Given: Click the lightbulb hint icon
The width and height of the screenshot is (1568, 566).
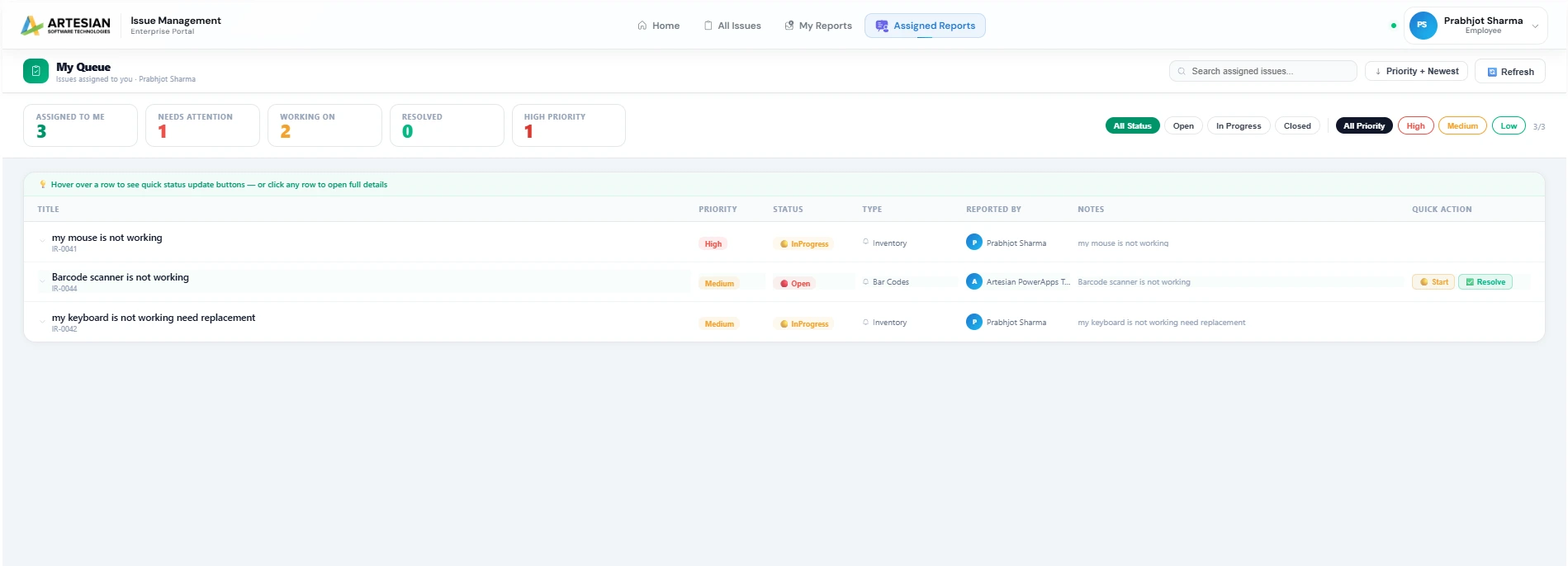Looking at the screenshot, I should pyautogui.click(x=43, y=184).
